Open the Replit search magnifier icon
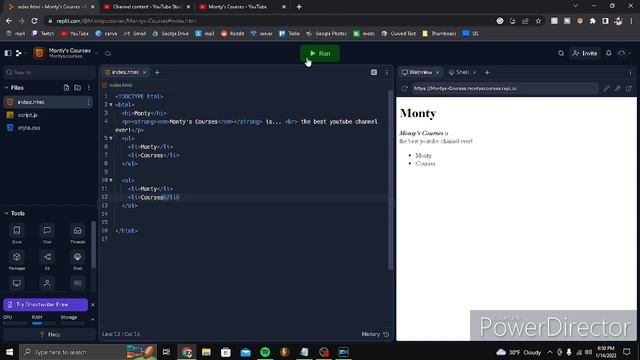Viewport: 640px width, 360px height. 561,53
